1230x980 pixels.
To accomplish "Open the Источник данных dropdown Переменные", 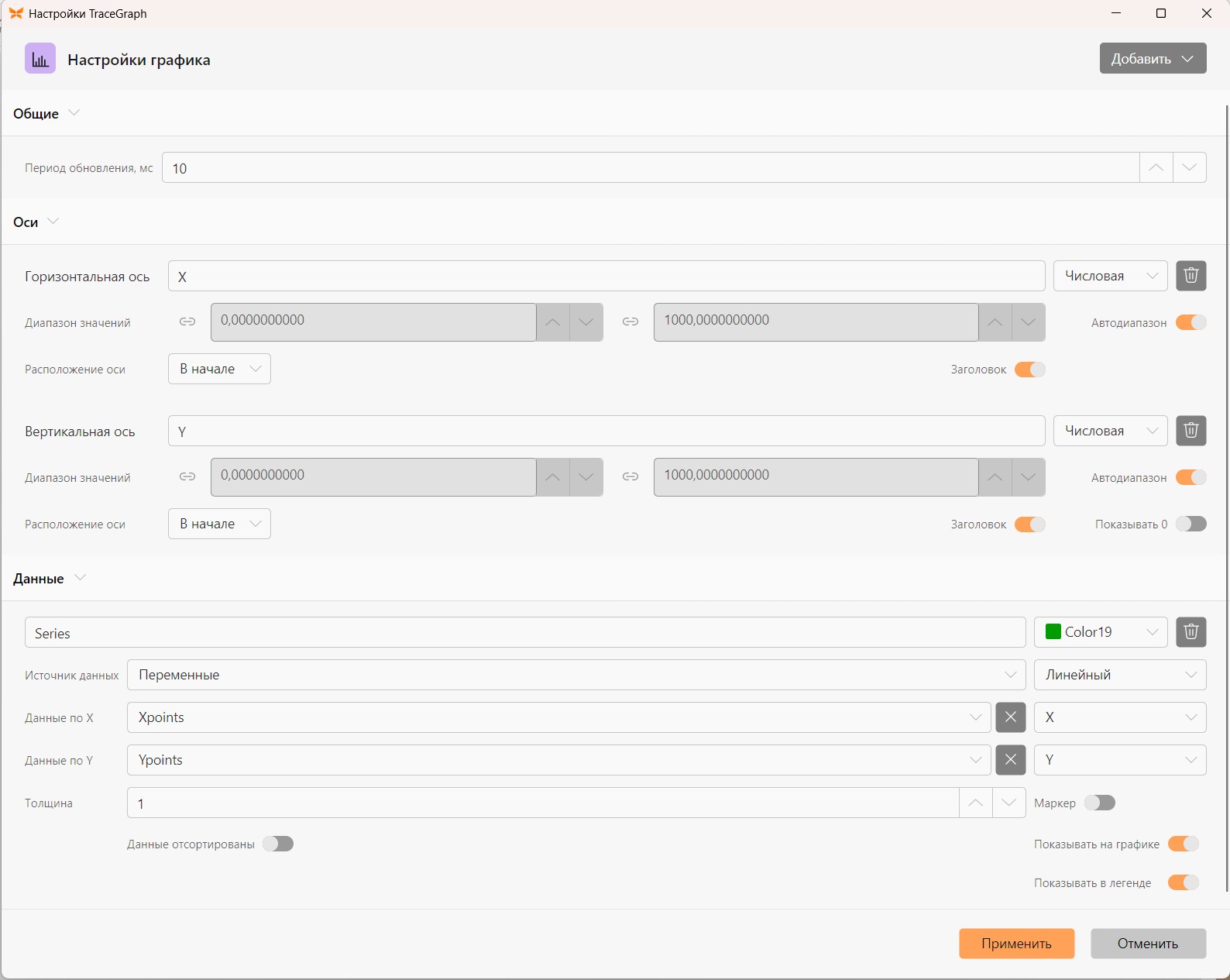I will tap(576, 675).
